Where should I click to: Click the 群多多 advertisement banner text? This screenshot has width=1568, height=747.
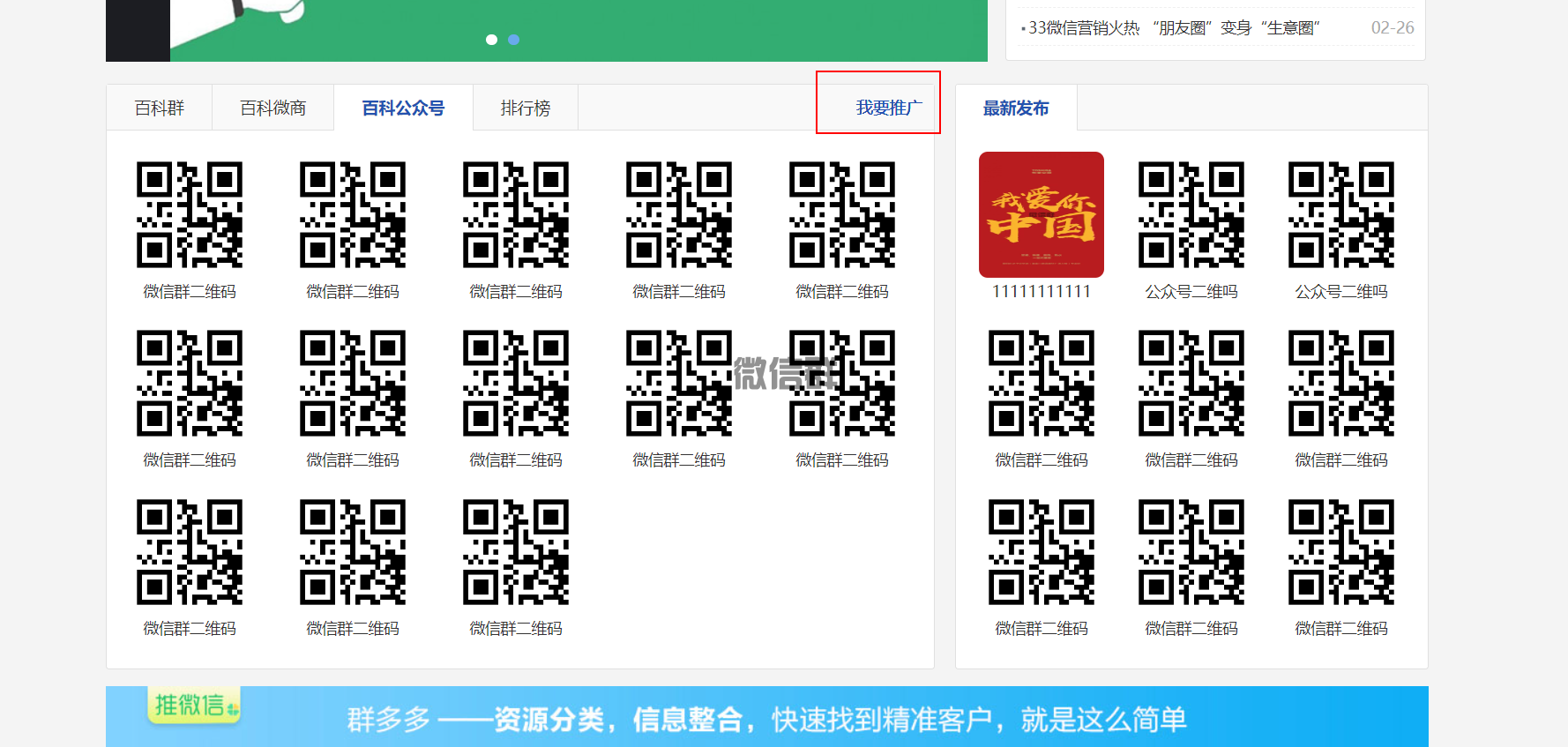[765, 720]
